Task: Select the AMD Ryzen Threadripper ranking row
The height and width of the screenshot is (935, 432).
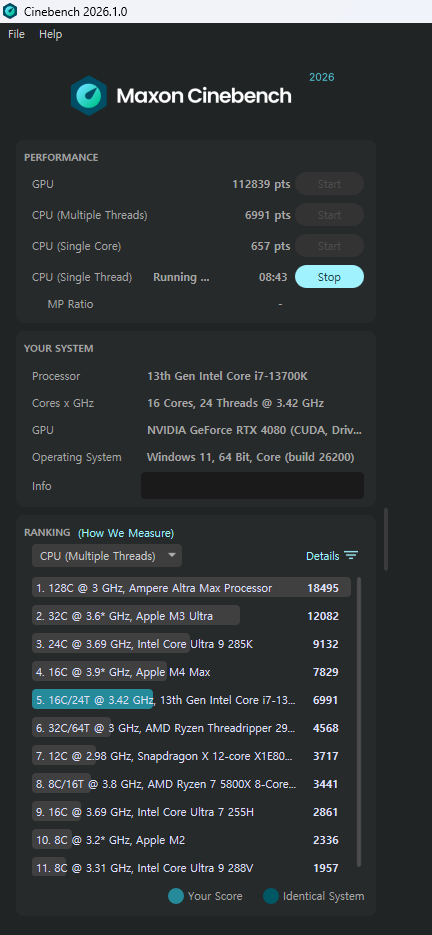Action: click(191, 728)
